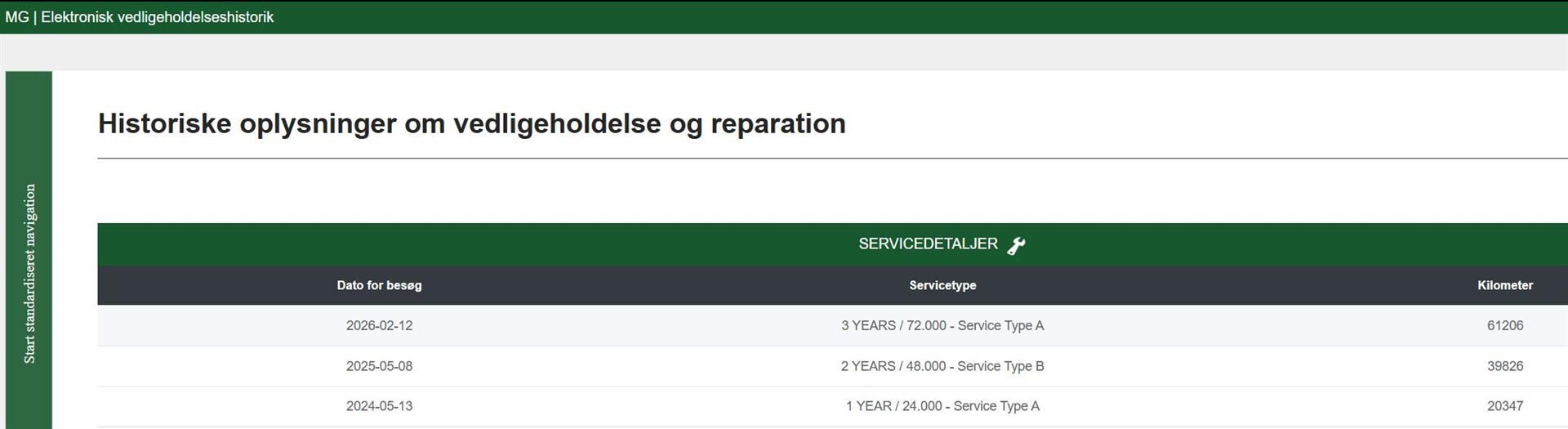The image size is (1568, 429).
Task: Click the SERVICEDETALJER section header
Action: click(928, 244)
